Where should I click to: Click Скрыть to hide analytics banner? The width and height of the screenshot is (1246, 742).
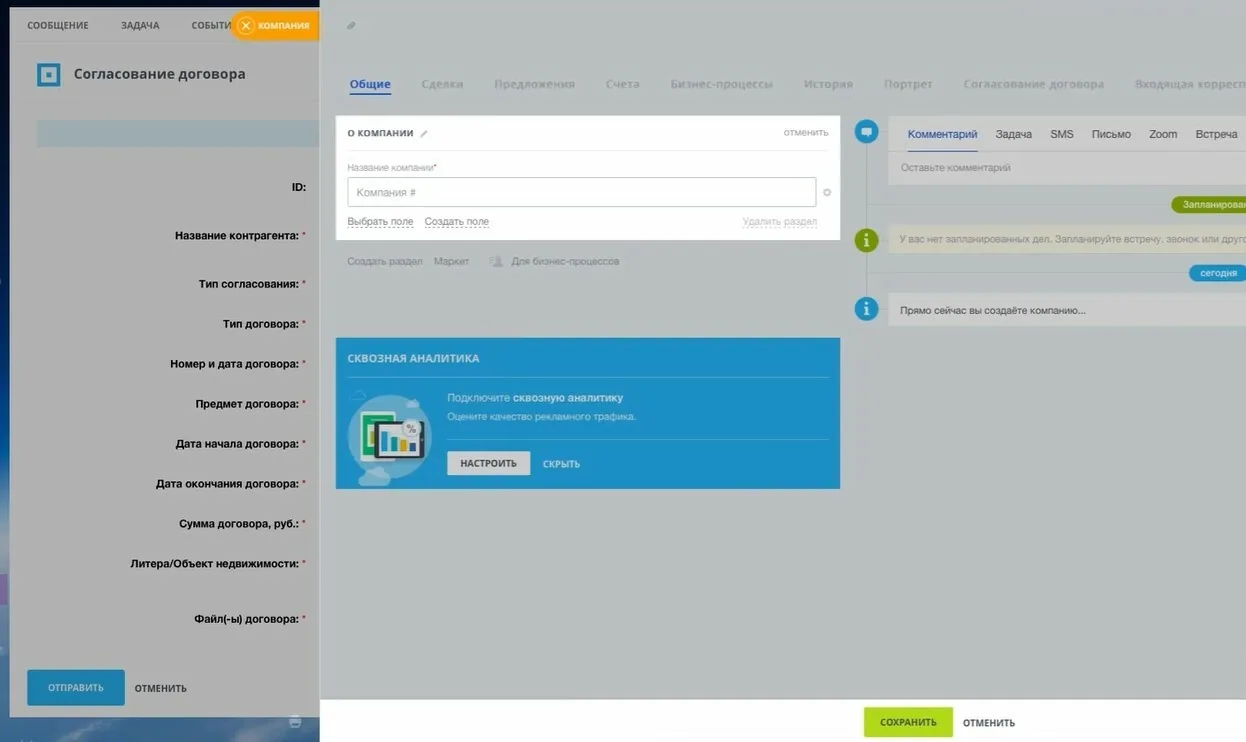[x=561, y=464]
